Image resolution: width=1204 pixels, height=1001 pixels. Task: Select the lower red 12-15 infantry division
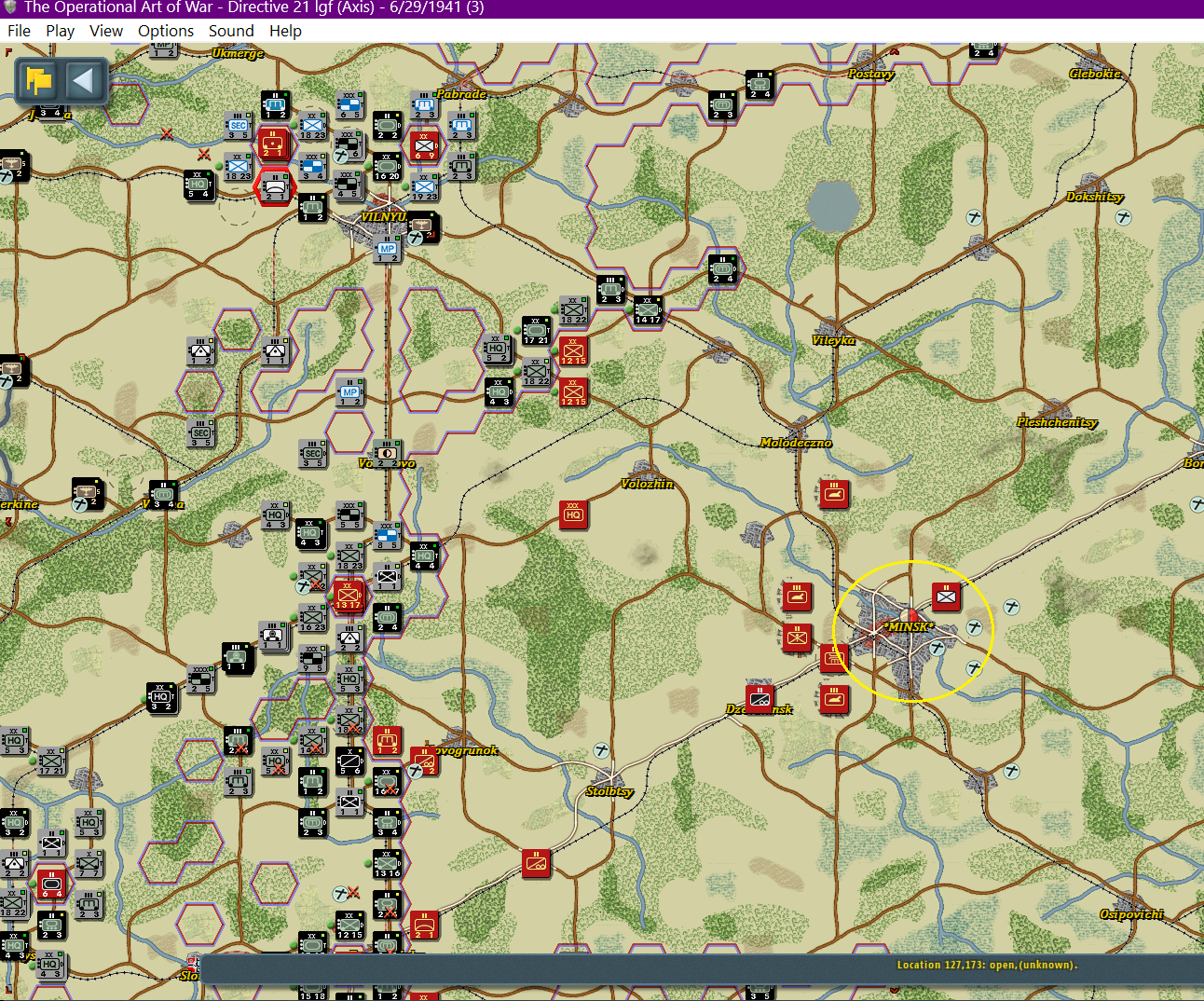tap(573, 392)
